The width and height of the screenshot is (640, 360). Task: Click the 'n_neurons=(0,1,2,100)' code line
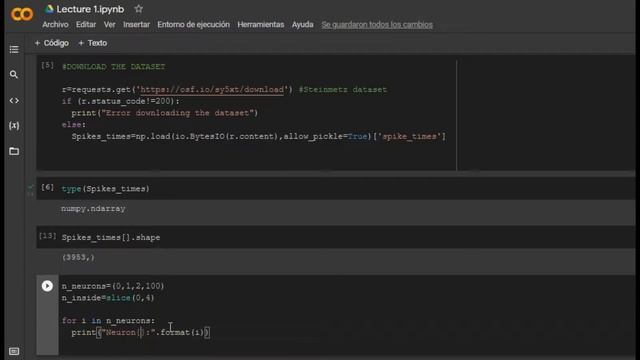click(x=113, y=286)
